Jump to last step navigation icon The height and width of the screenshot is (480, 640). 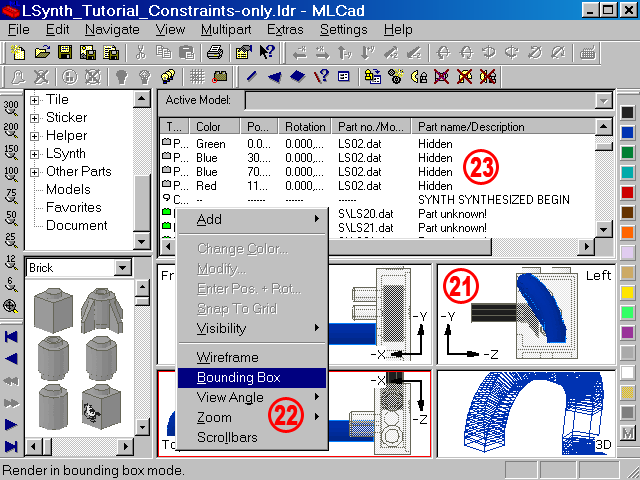(11, 447)
